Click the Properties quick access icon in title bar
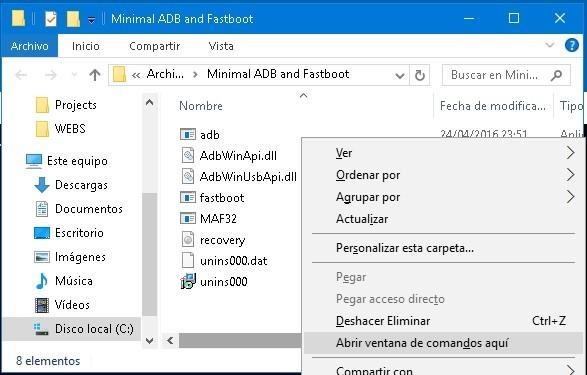Screen dimensions: 587x375 50,19
